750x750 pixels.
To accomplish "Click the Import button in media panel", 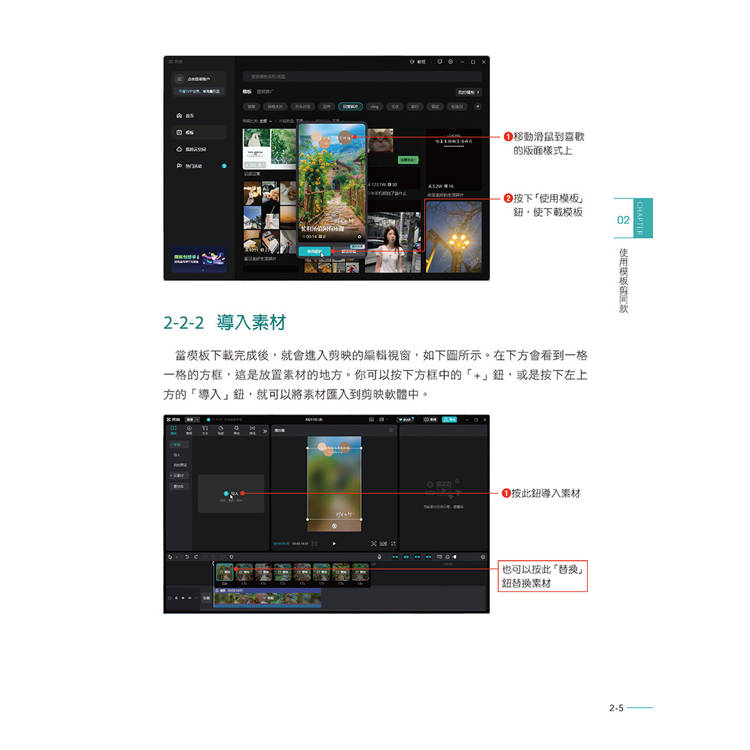I will 231,493.
